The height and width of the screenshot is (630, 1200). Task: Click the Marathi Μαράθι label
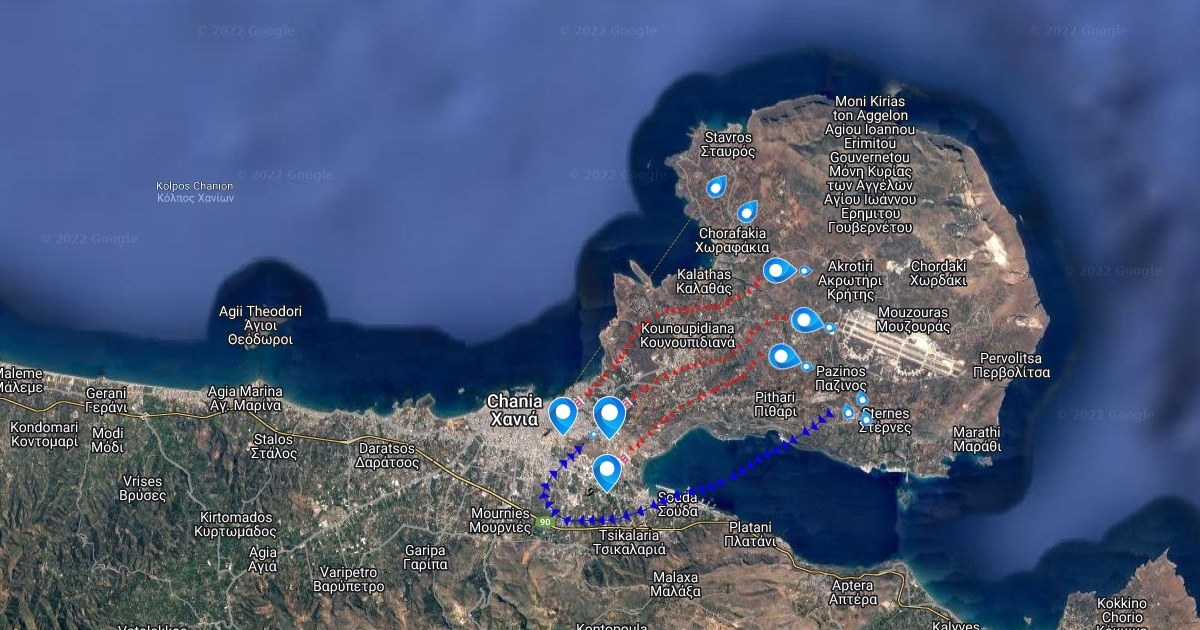click(976, 439)
